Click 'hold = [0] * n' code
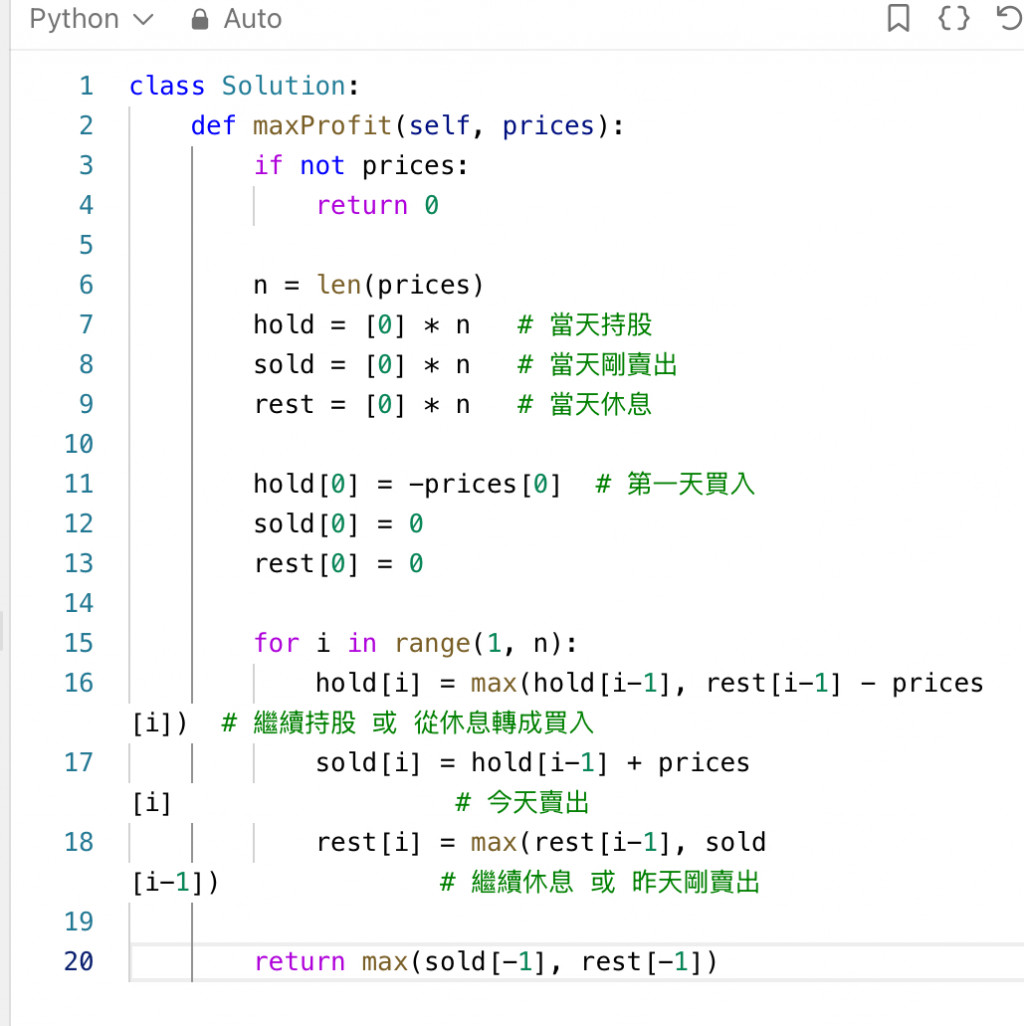Viewport: 1024px width, 1026px height. [x=362, y=325]
